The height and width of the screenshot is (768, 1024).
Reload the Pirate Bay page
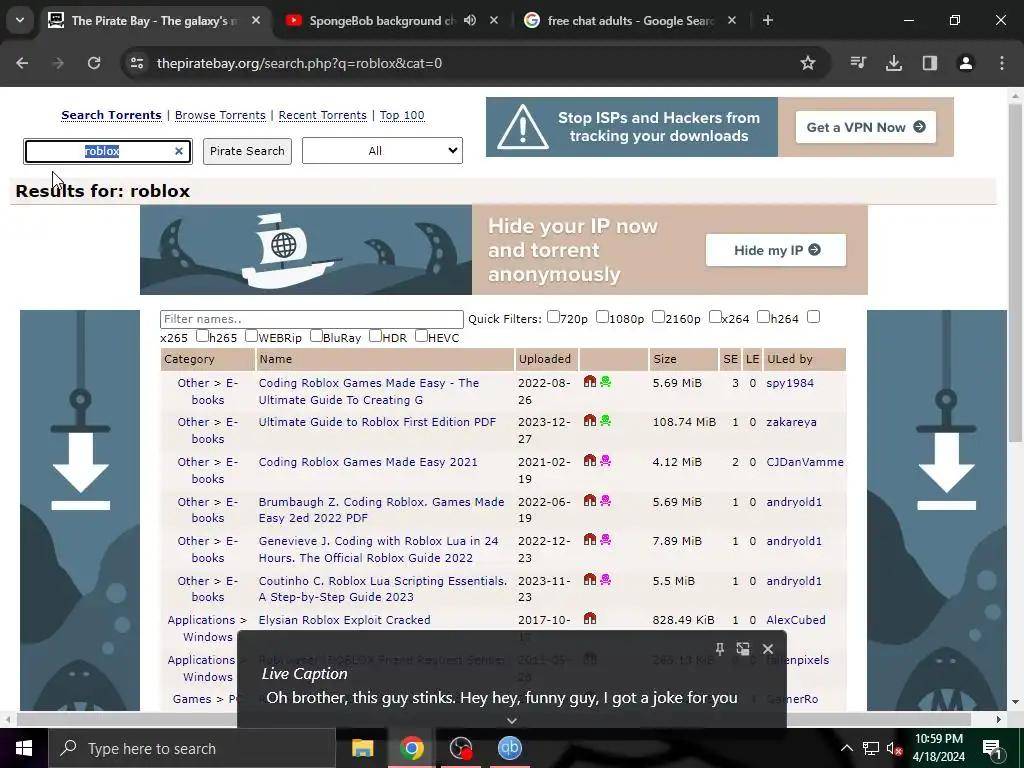tap(94, 63)
